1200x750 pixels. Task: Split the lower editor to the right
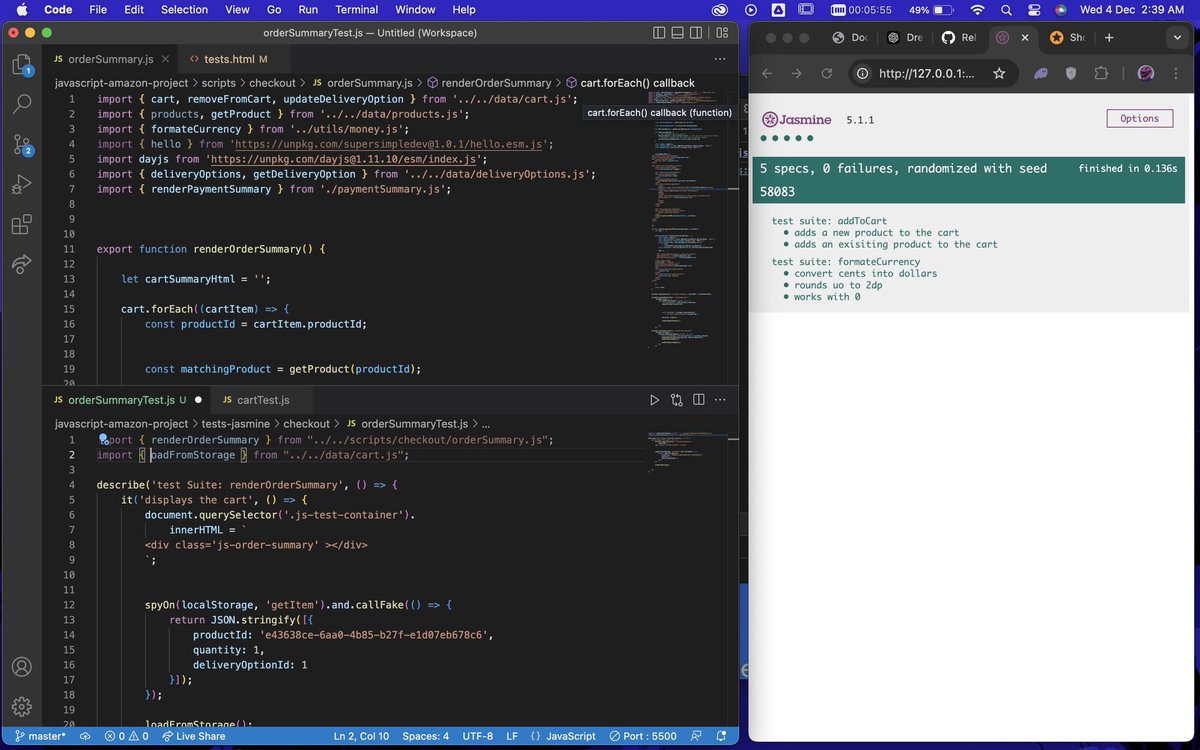700,400
